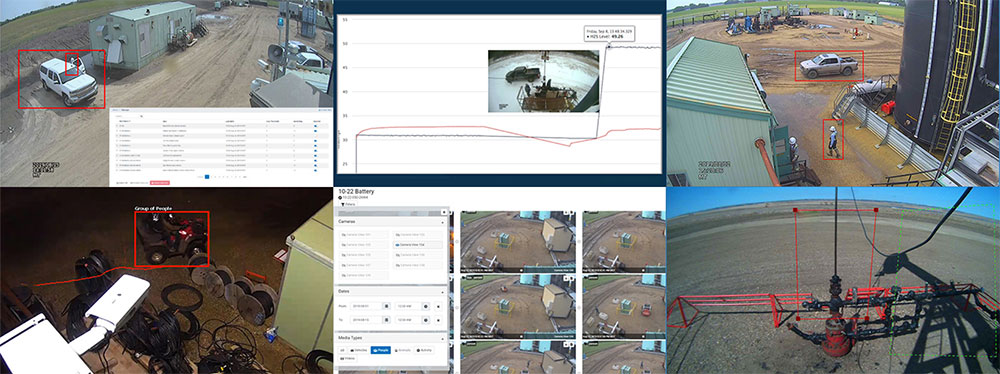Viewport: 1000px width, 374px height.
Task: Select the highlighted Camera View 104 option
Action: point(416,244)
